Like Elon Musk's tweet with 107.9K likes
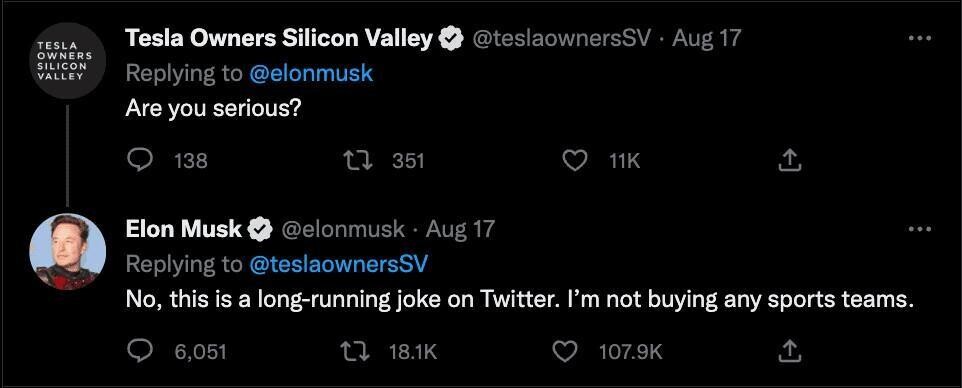Image resolution: width=962 pixels, height=388 pixels. [565, 351]
